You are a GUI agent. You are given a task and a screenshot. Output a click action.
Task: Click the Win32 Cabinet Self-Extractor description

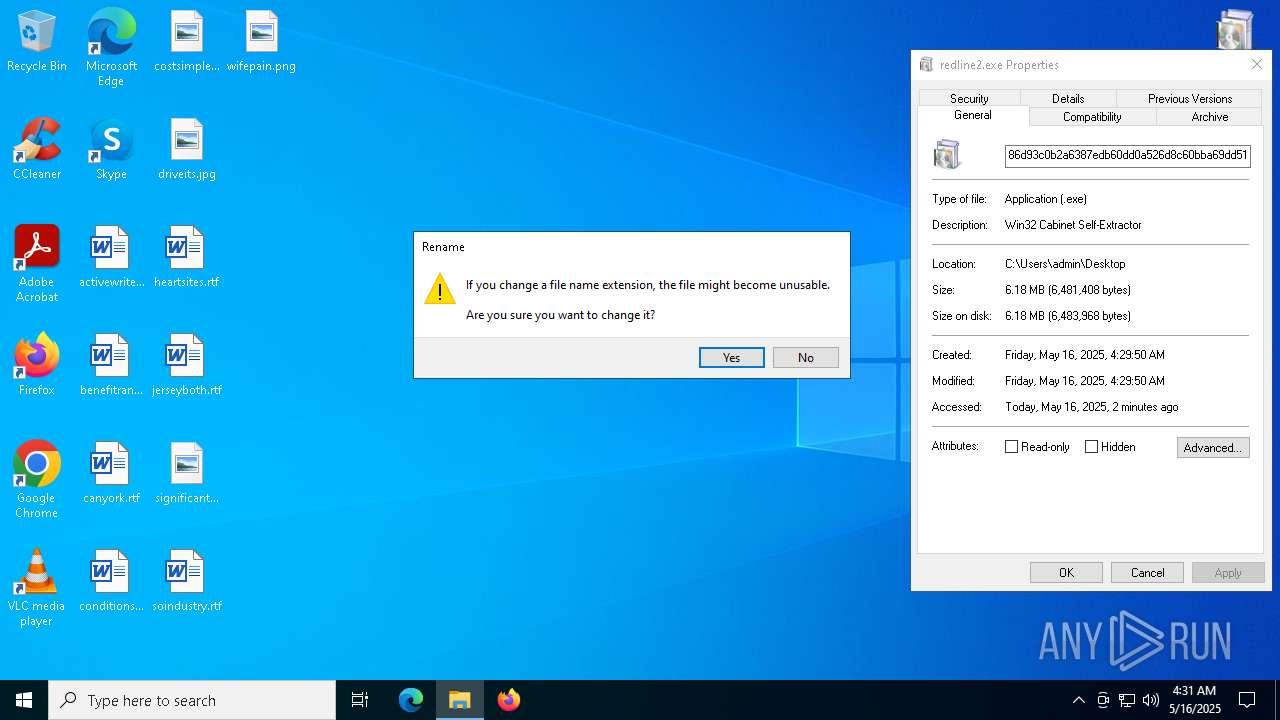tap(1073, 225)
